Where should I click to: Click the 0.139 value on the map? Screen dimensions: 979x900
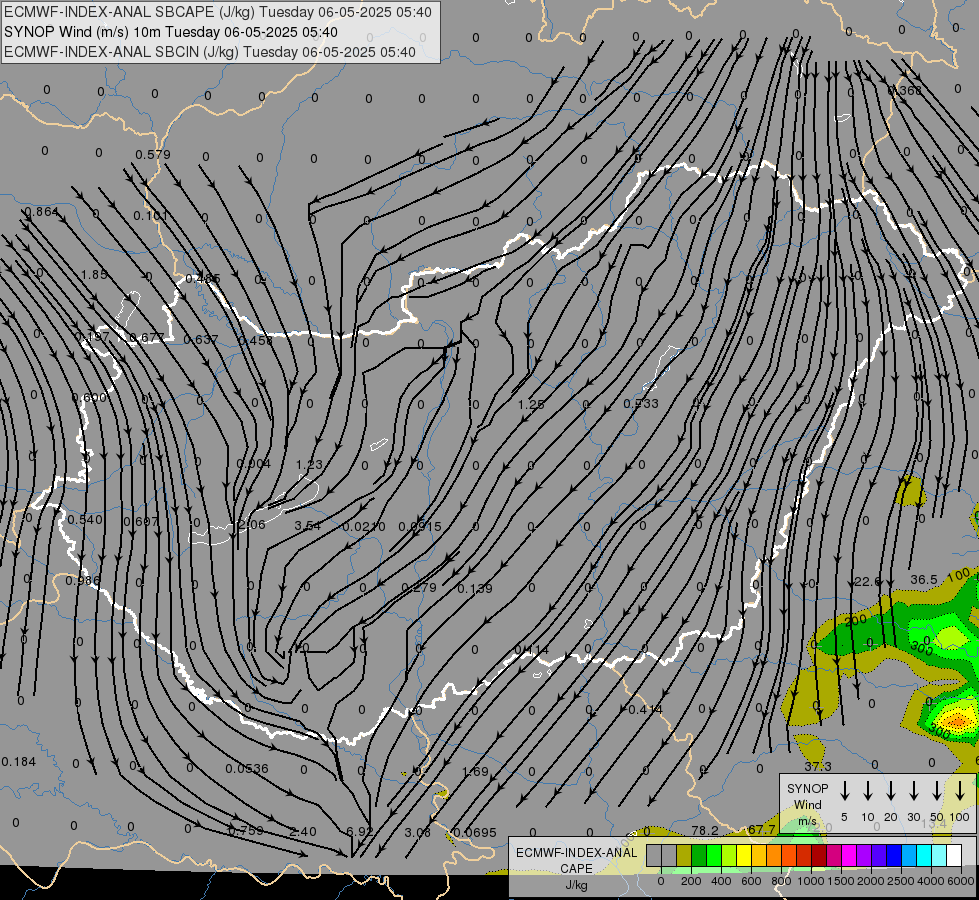[x=475, y=588]
